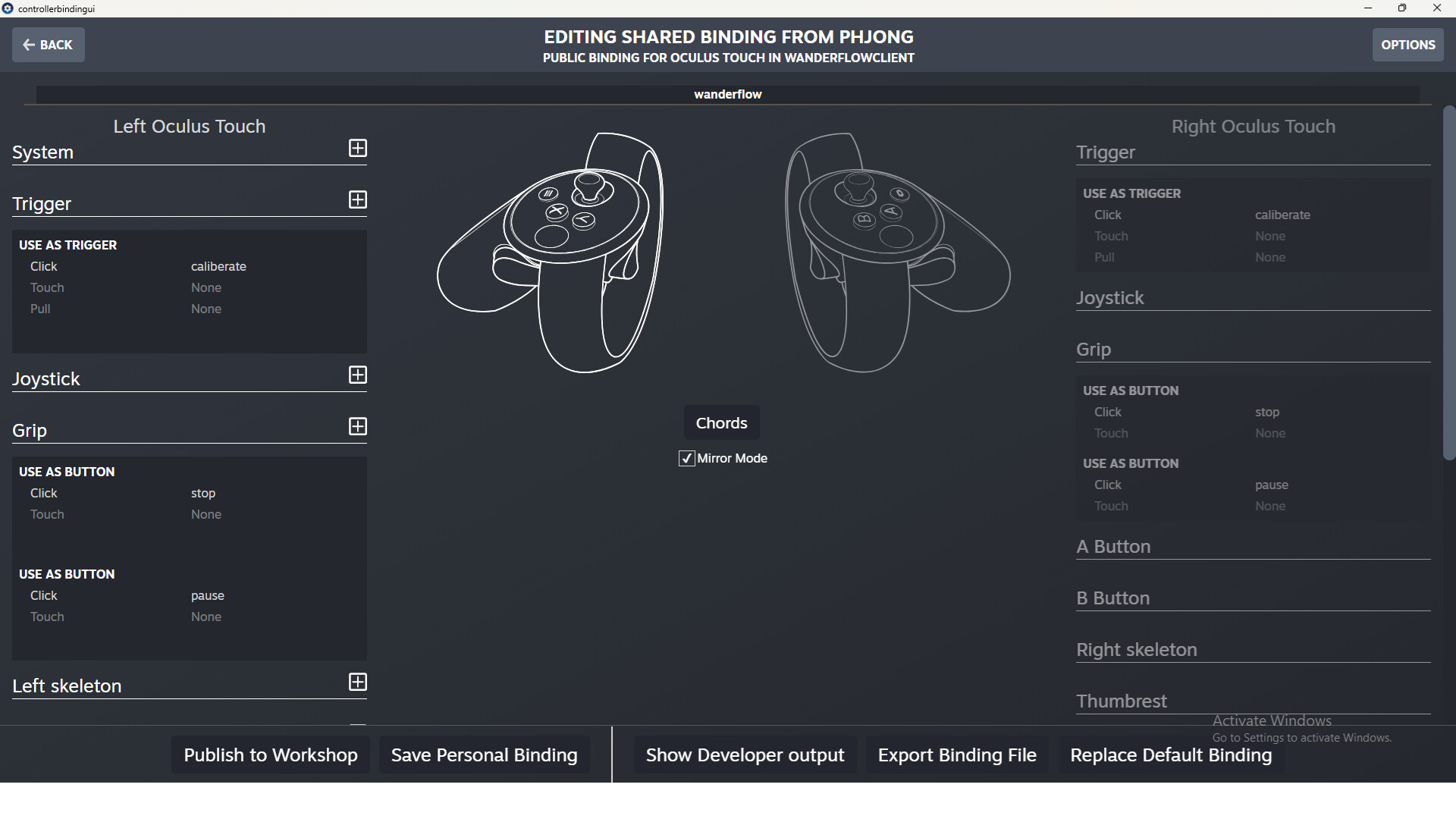Screen dimensions: 1456x819
Task: Save Personal Binding
Action: tap(484, 755)
